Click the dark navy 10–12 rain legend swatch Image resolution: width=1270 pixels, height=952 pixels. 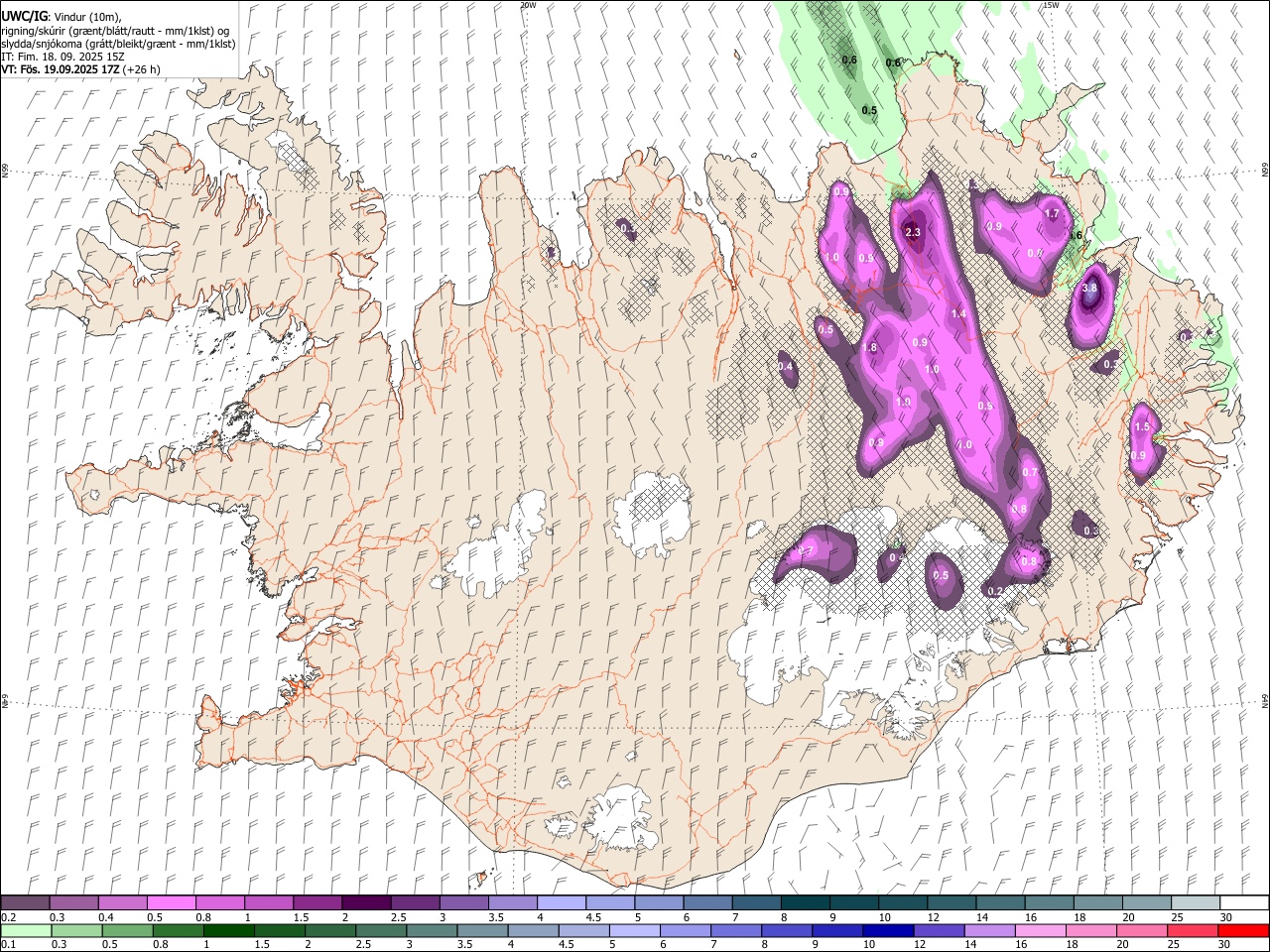[x=887, y=931]
